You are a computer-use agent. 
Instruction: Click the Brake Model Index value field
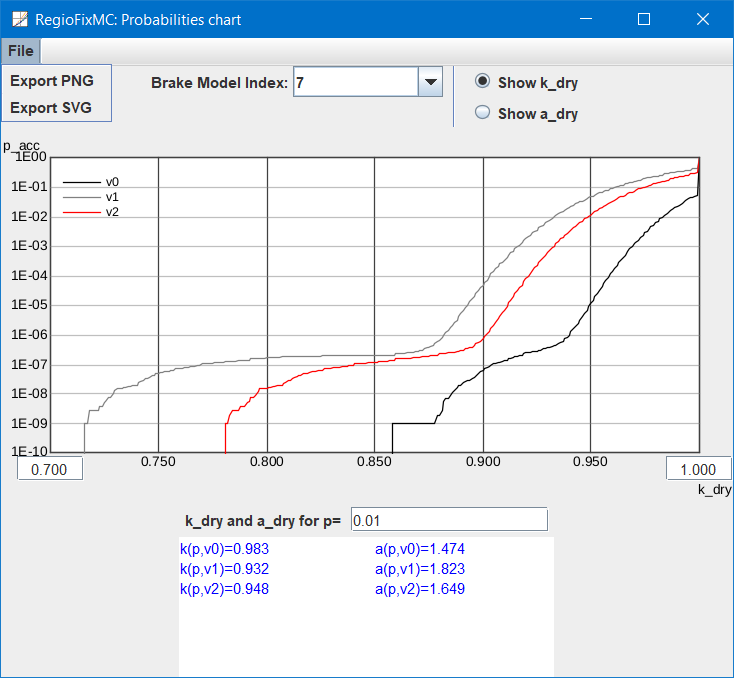(355, 83)
